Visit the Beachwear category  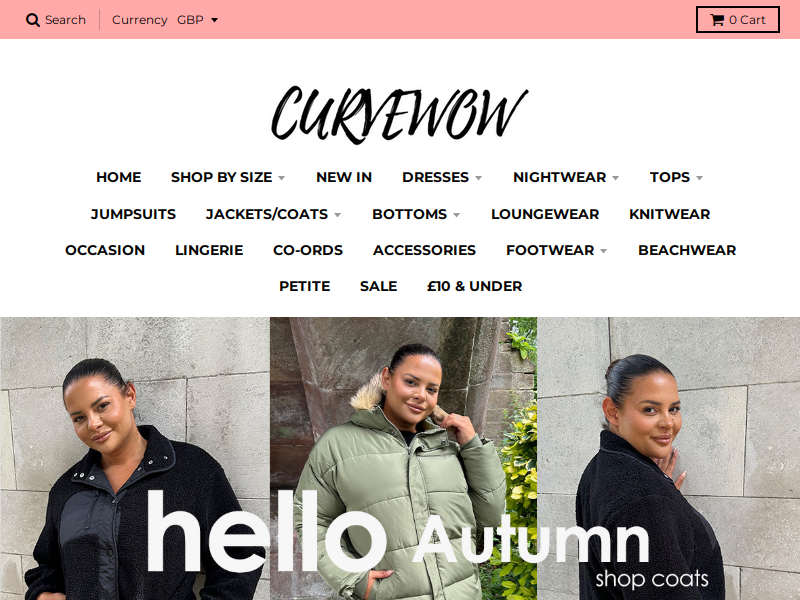point(687,250)
